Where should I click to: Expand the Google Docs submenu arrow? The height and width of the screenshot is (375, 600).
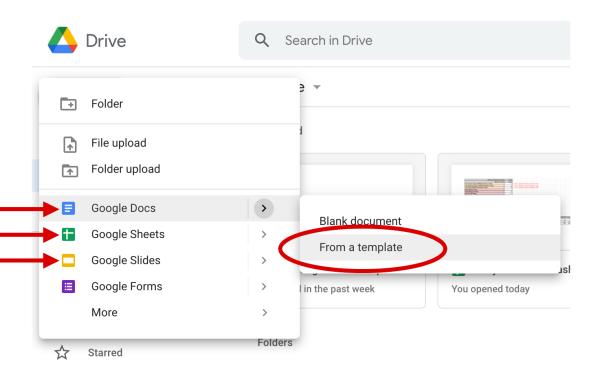coord(264,208)
